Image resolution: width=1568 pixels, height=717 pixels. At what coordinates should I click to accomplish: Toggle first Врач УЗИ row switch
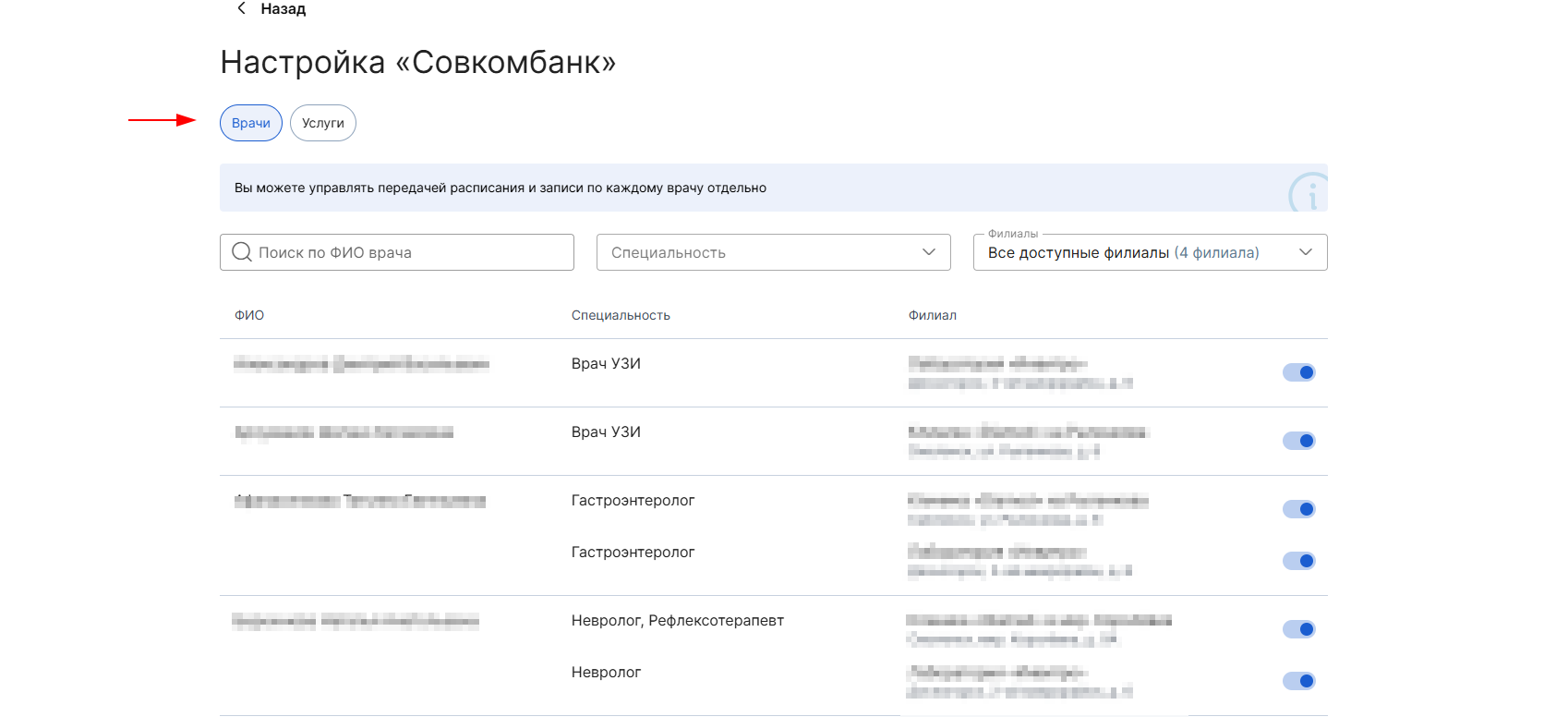1299,372
